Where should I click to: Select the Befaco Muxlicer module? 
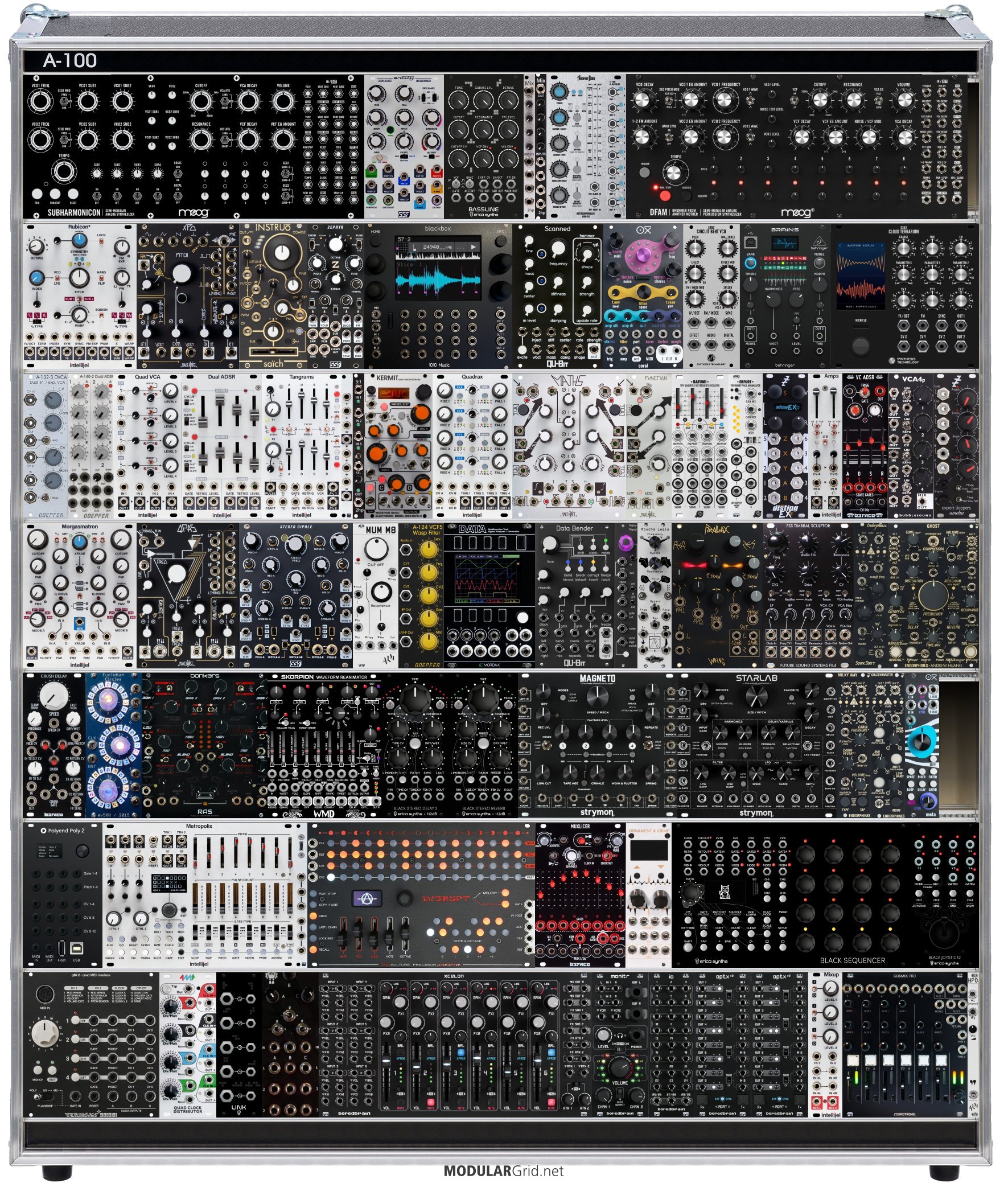[580, 896]
